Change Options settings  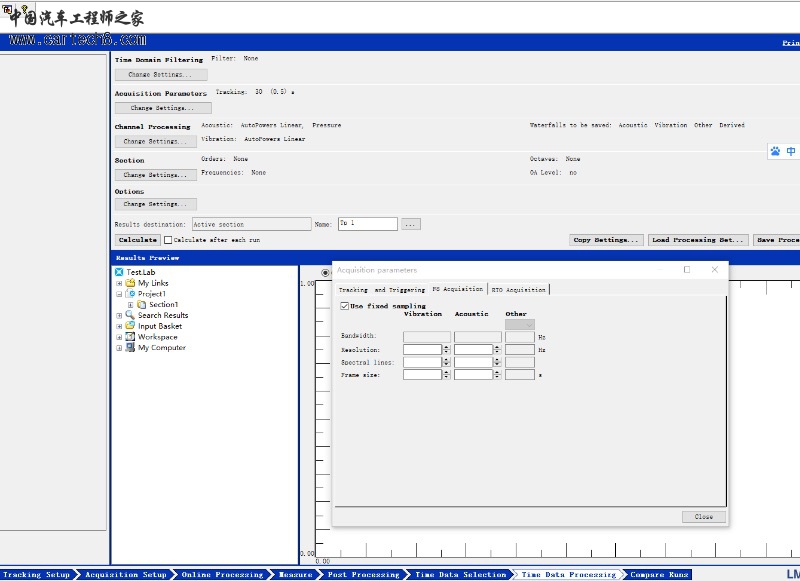coord(156,204)
